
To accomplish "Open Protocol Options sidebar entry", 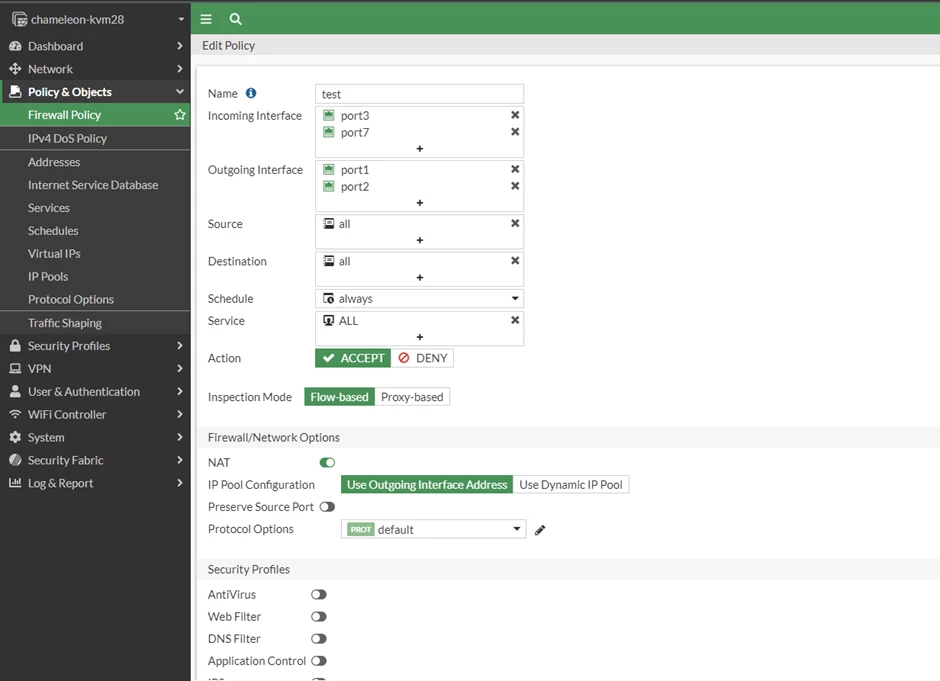I will coord(95,299).
